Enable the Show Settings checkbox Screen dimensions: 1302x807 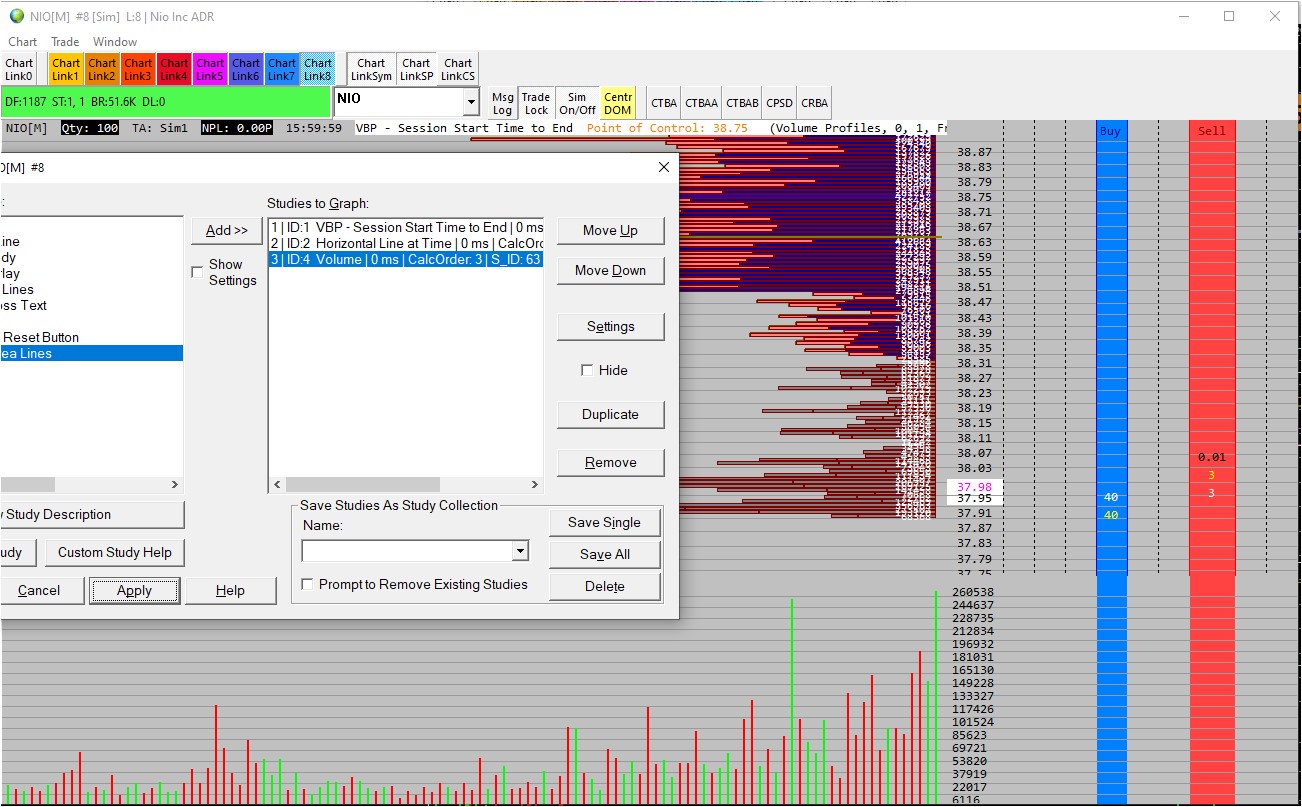click(x=197, y=273)
